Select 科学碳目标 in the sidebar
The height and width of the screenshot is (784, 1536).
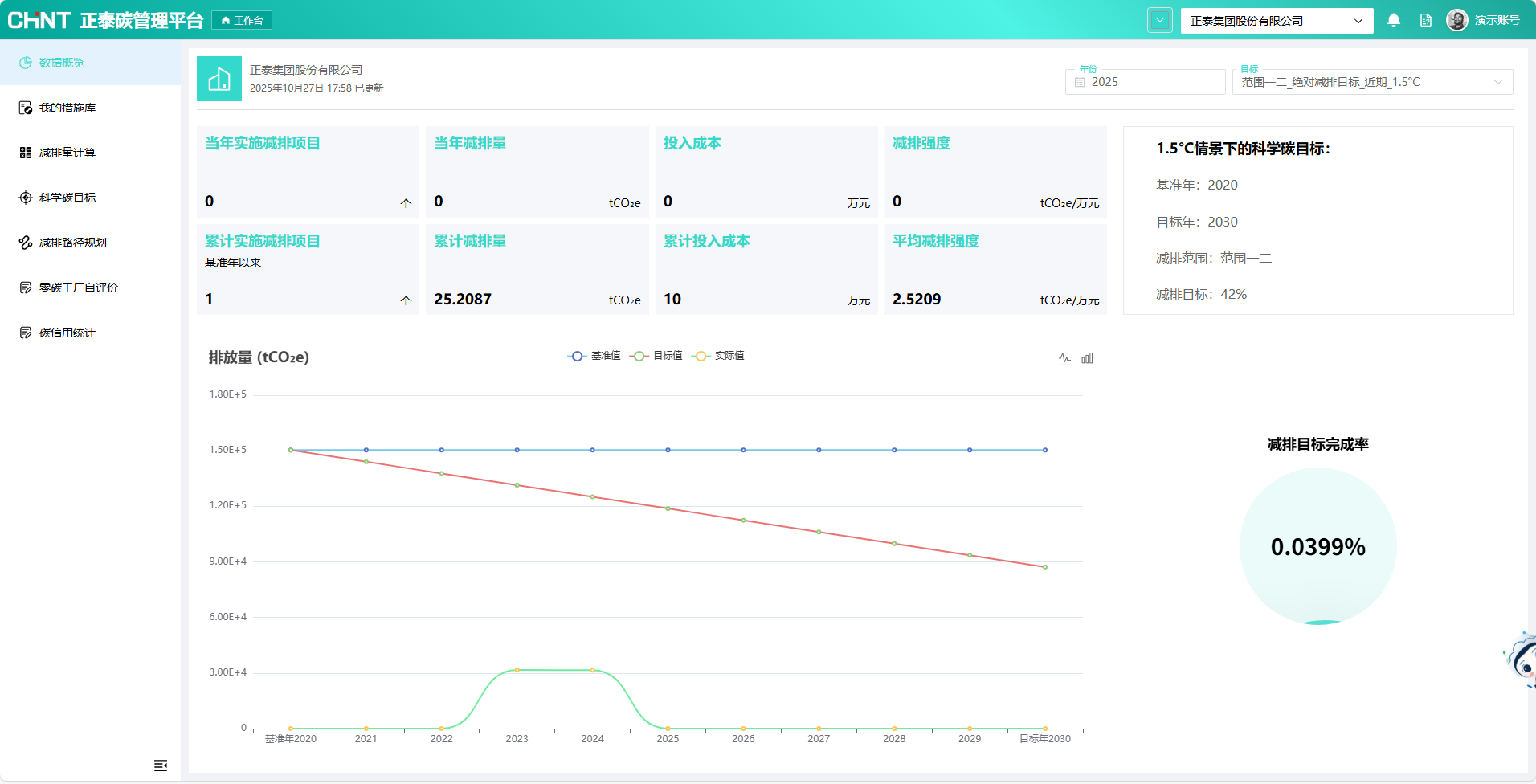coord(90,198)
